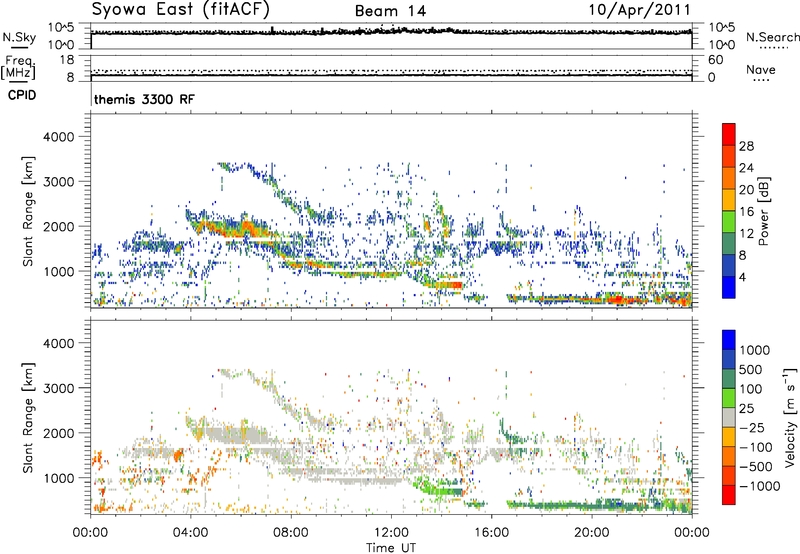The image size is (800, 554).
Task: Click the 'Syowa East (fitACF)' plot title
Action: [180, 10]
